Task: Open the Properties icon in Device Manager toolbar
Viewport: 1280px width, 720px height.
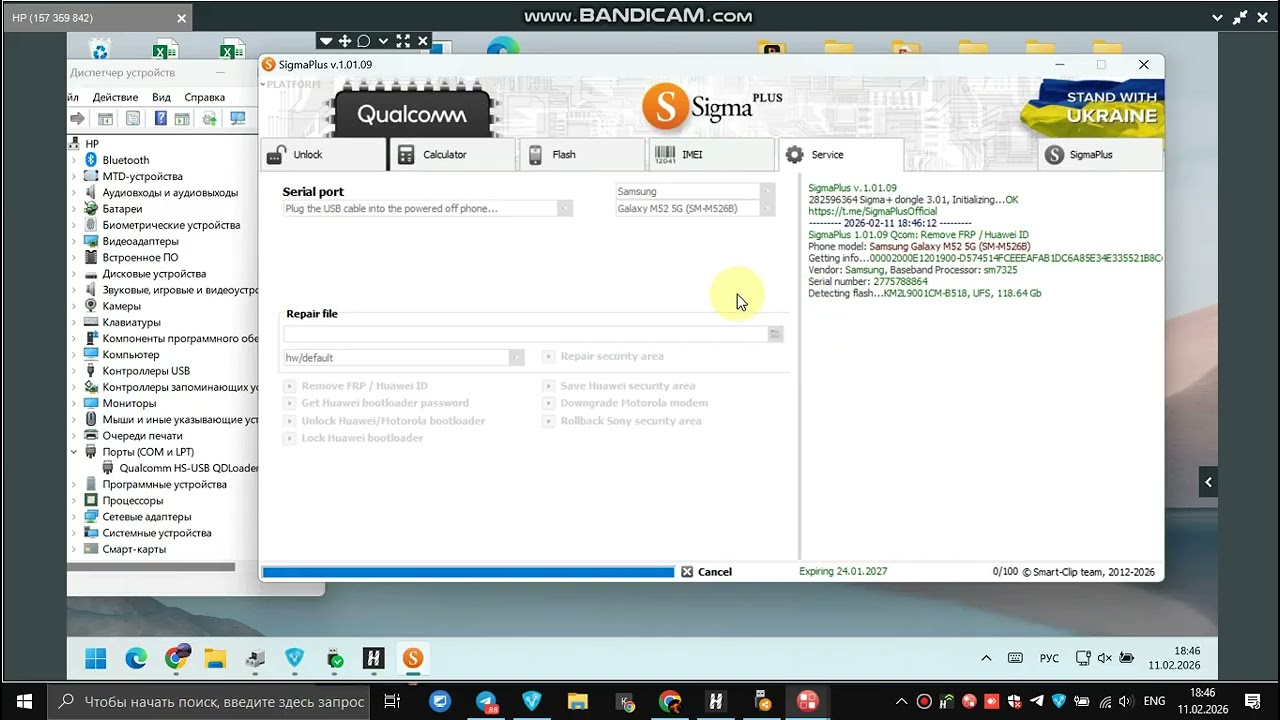Action: pyautogui.click(x=132, y=118)
